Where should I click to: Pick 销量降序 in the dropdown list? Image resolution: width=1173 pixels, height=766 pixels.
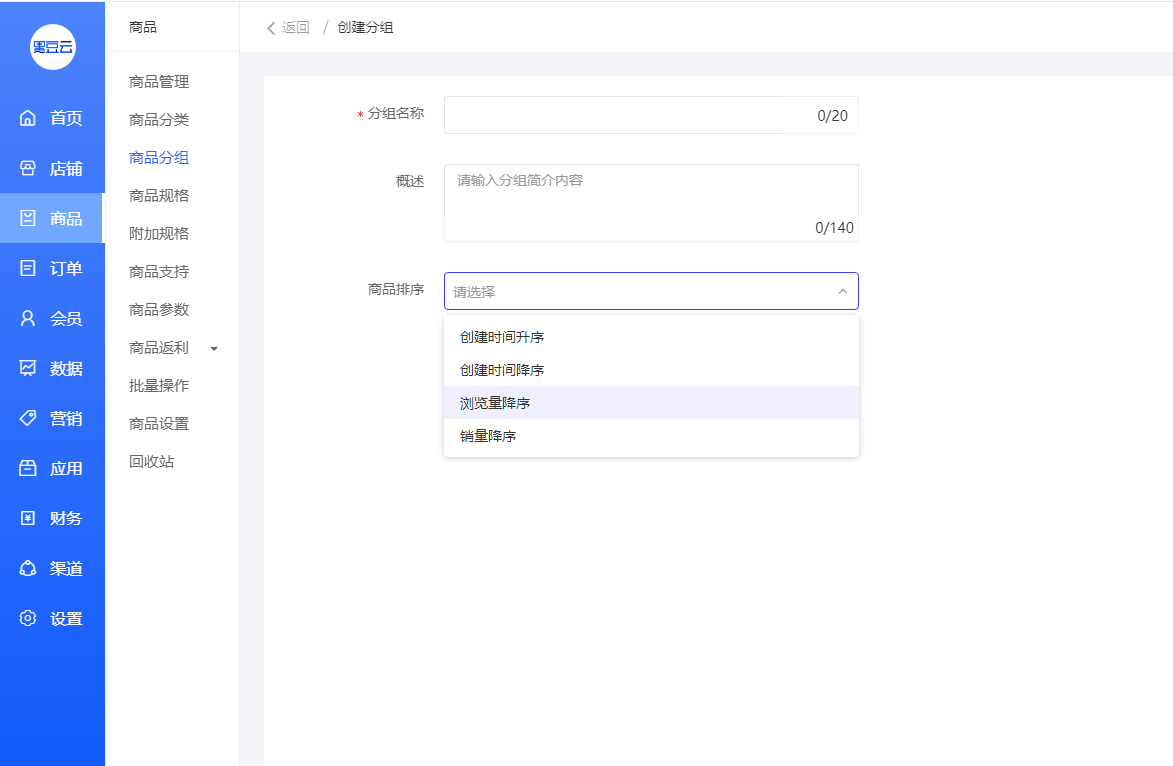488,436
